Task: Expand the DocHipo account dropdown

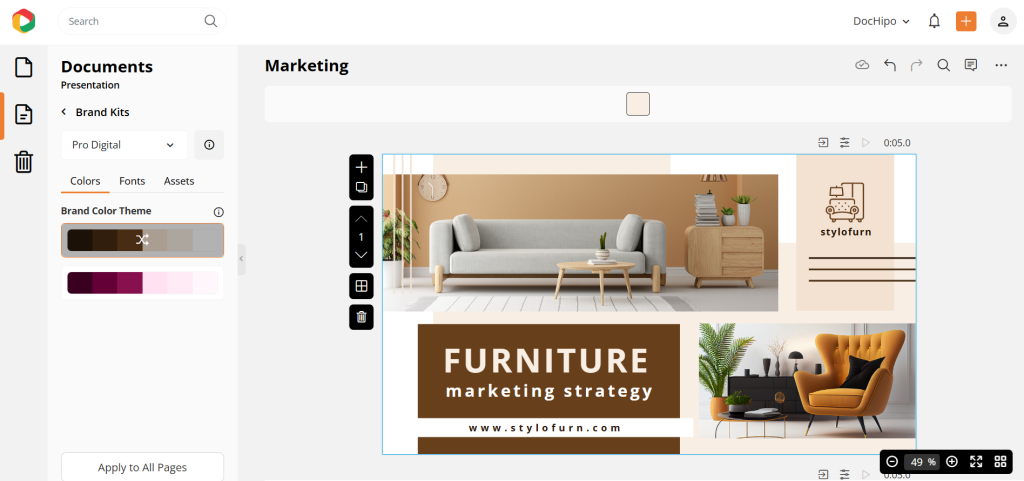Action: click(x=881, y=21)
